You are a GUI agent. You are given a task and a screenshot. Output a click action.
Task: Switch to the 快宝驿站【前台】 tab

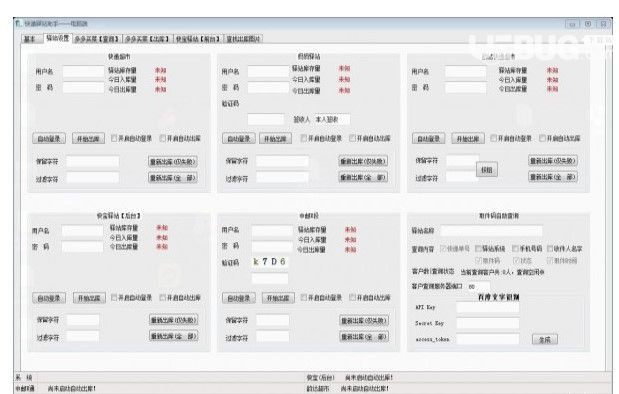197,39
